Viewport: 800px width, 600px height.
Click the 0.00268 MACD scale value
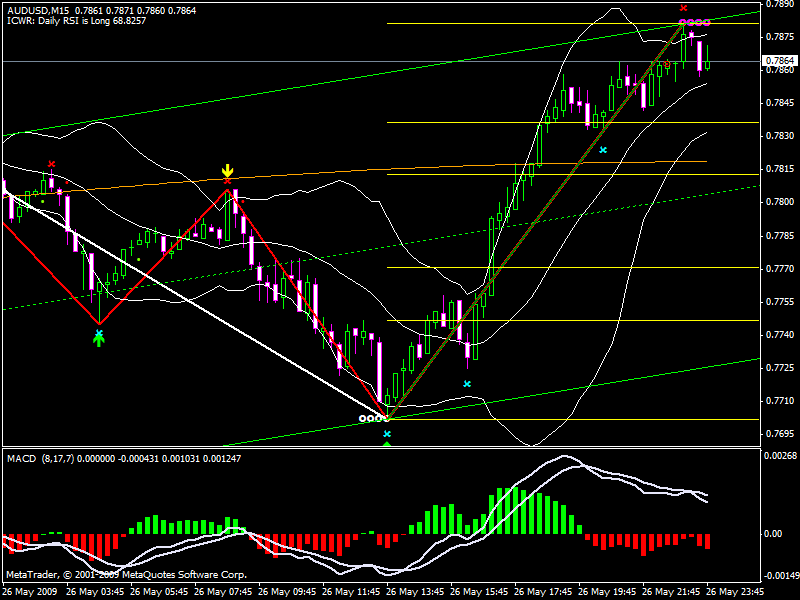(x=780, y=456)
